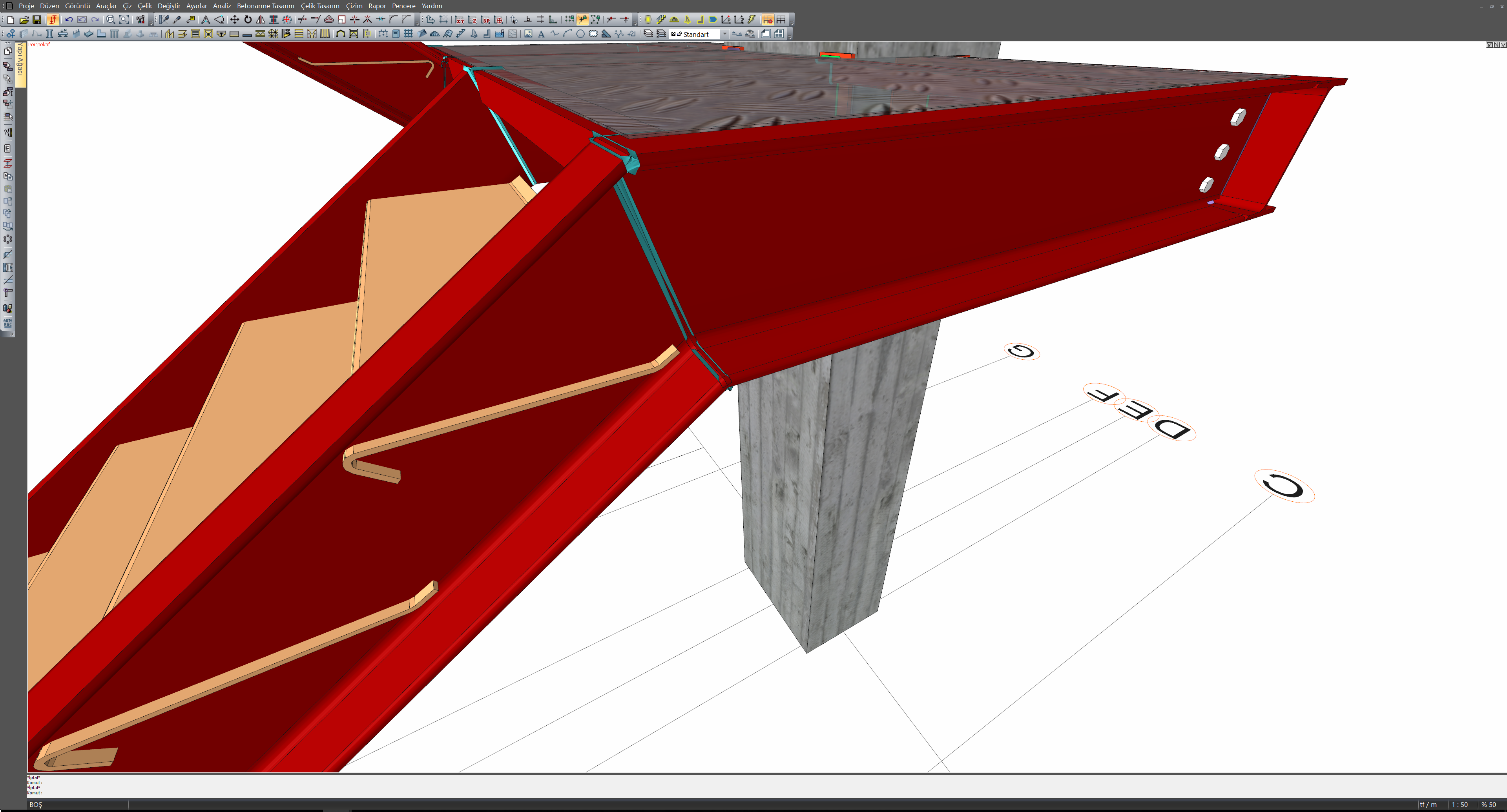
Task: Expand the first toolbar's overflow arrow
Action: (151, 22)
